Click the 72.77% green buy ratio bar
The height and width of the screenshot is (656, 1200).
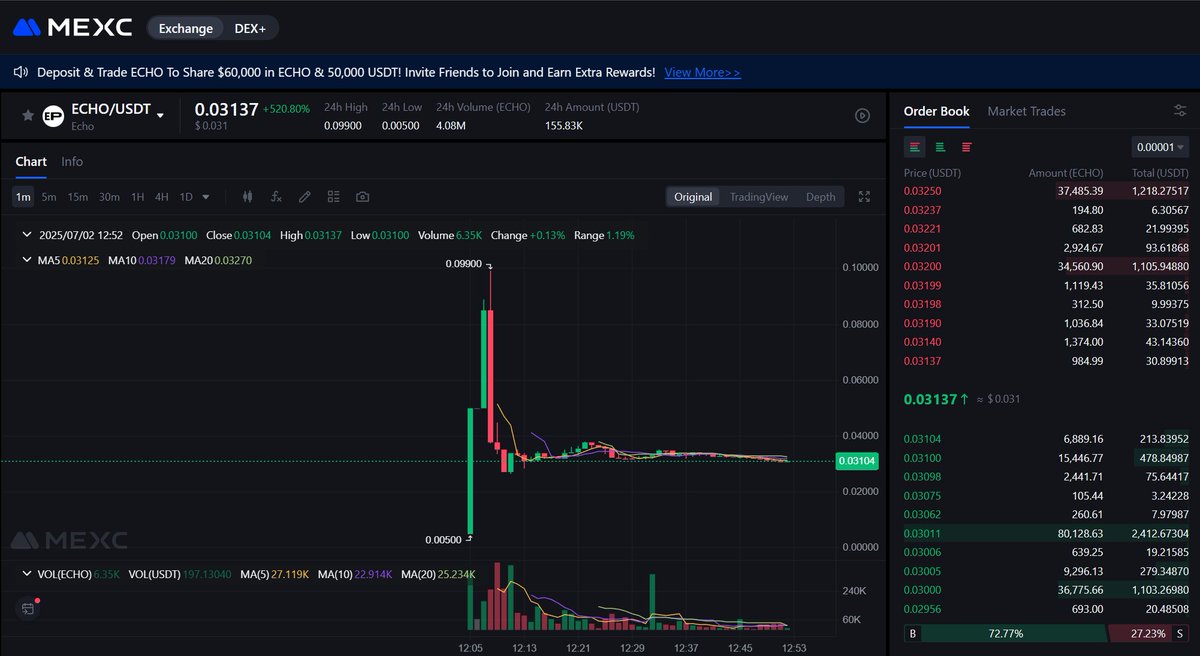point(1015,633)
